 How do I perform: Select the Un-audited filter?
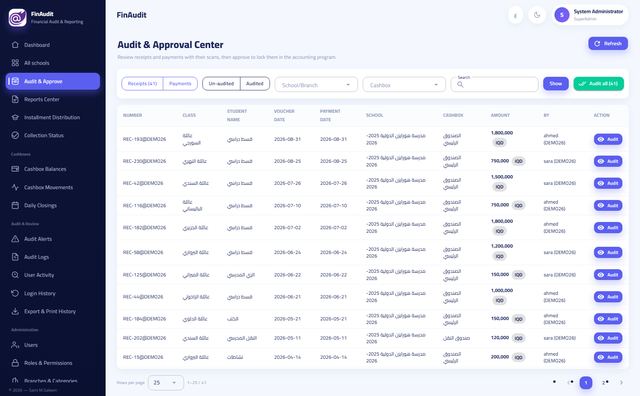pos(221,84)
